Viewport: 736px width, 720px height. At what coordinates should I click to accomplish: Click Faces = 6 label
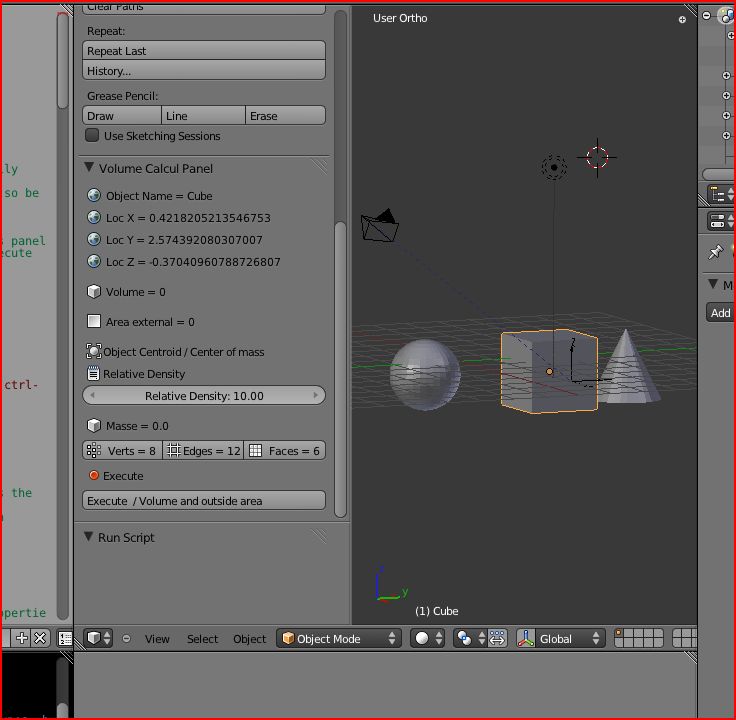(x=294, y=451)
